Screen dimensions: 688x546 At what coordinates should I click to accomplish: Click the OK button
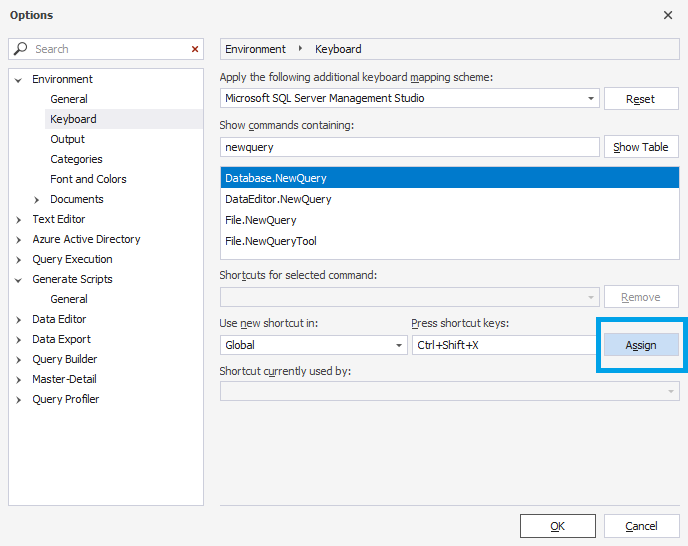pyautogui.click(x=558, y=526)
